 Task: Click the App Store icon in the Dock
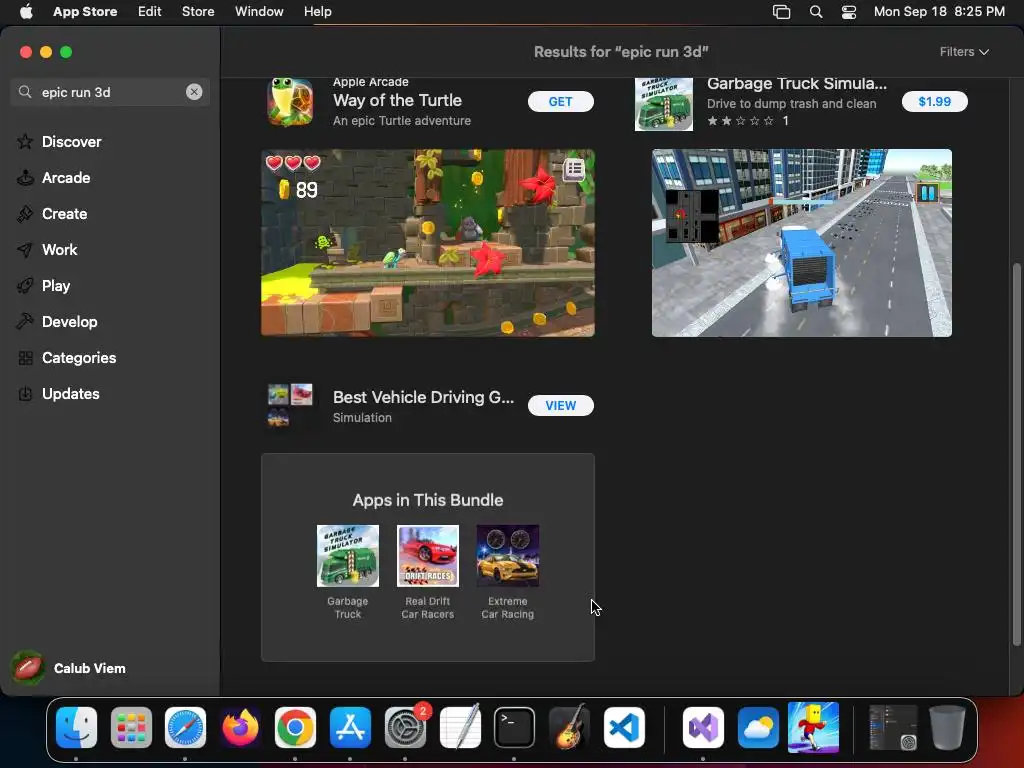pos(350,727)
